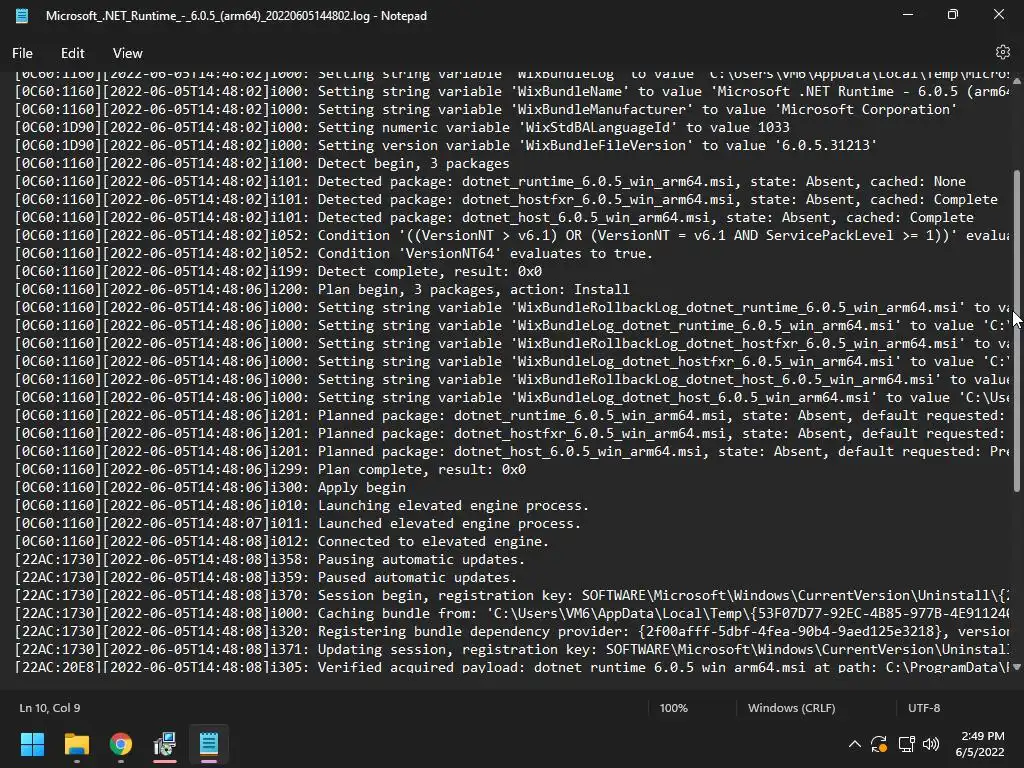Click Planned package dotnet_host_6.0.5 line

[511, 451]
